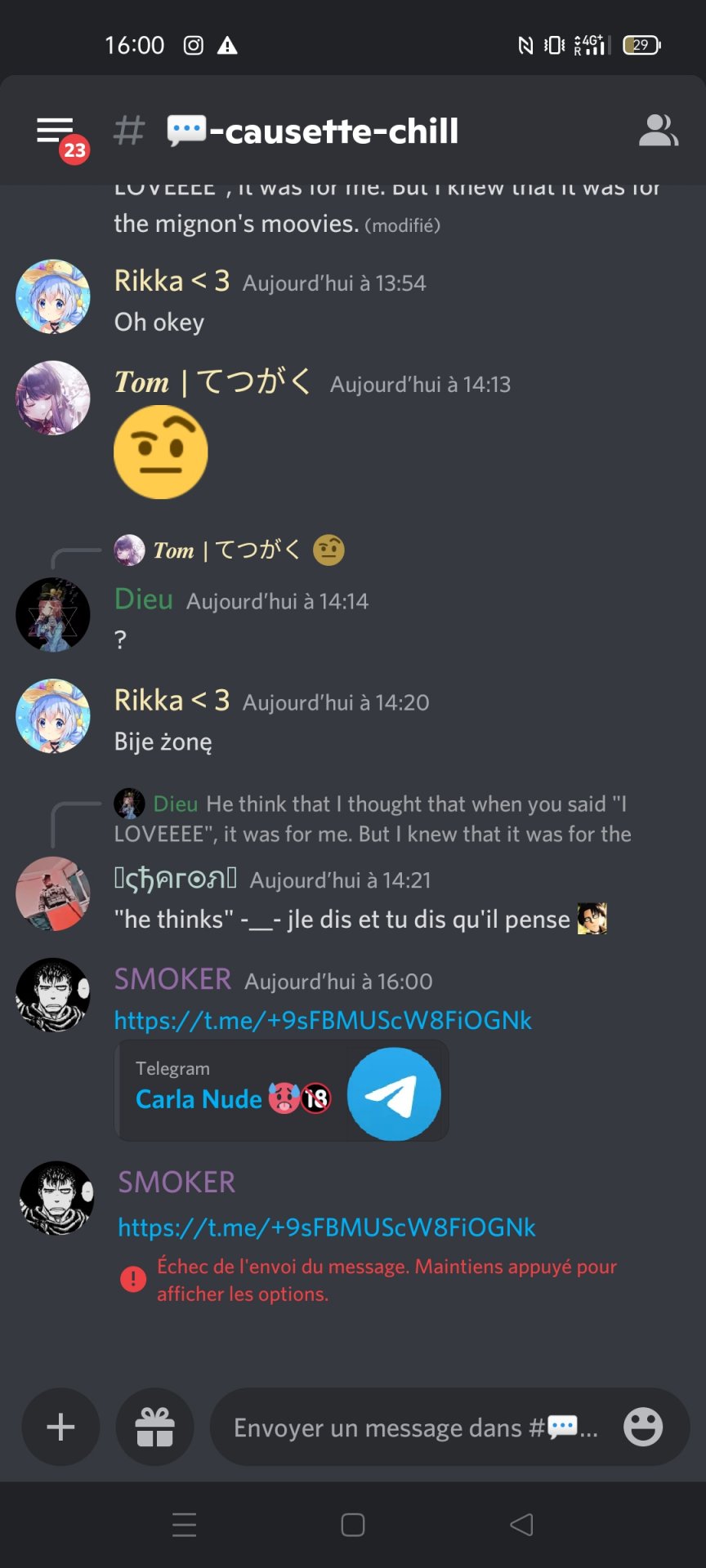
Task: Tap the plus attachment button
Action: pos(60,1427)
